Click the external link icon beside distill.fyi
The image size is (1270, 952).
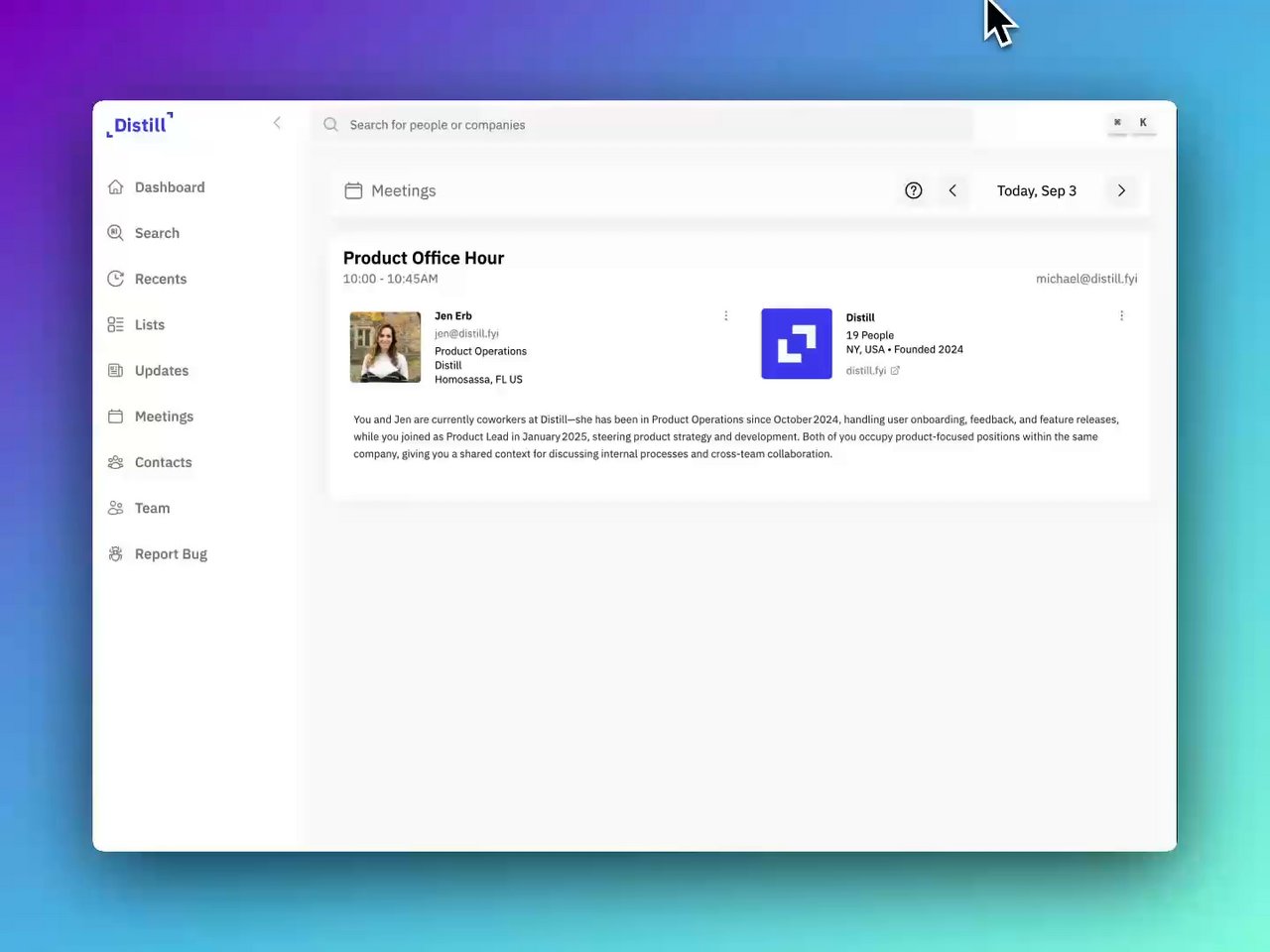point(895,371)
